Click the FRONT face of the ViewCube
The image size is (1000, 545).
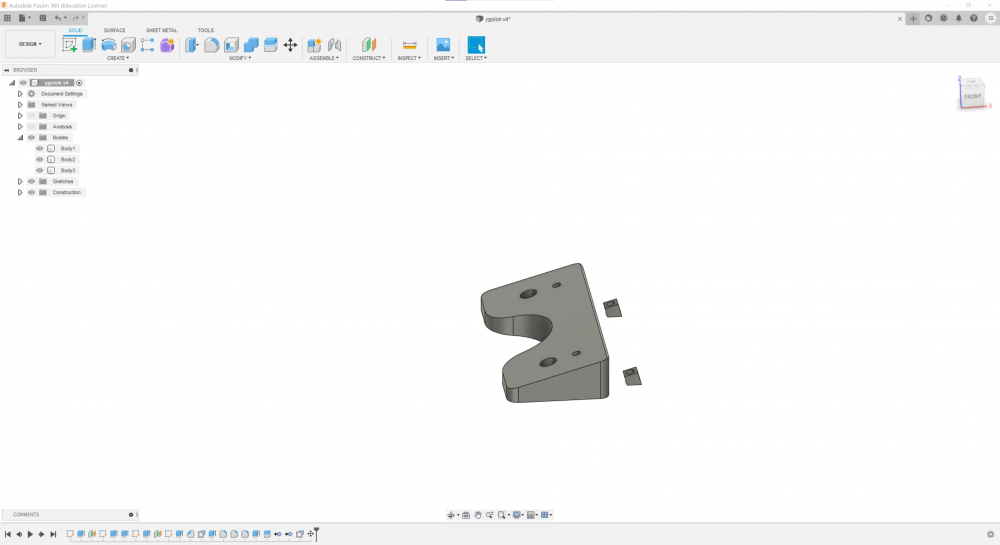[x=972, y=96]
